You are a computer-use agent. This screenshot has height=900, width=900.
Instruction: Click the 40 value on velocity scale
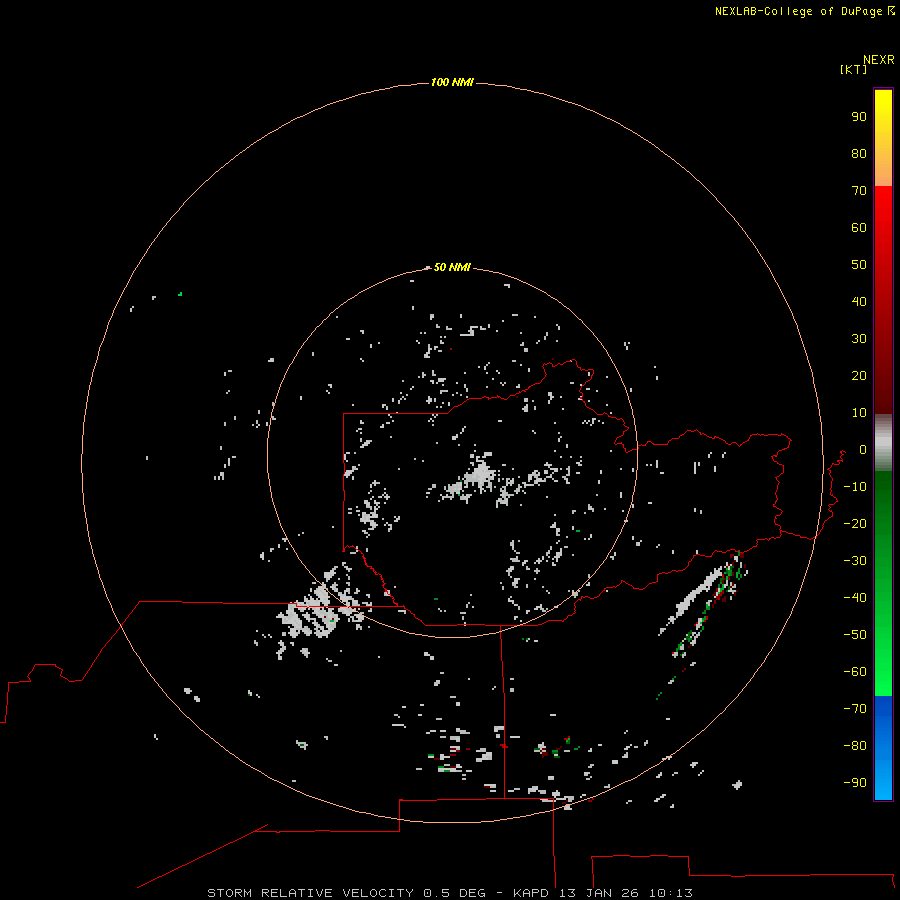tap(859, 302)
